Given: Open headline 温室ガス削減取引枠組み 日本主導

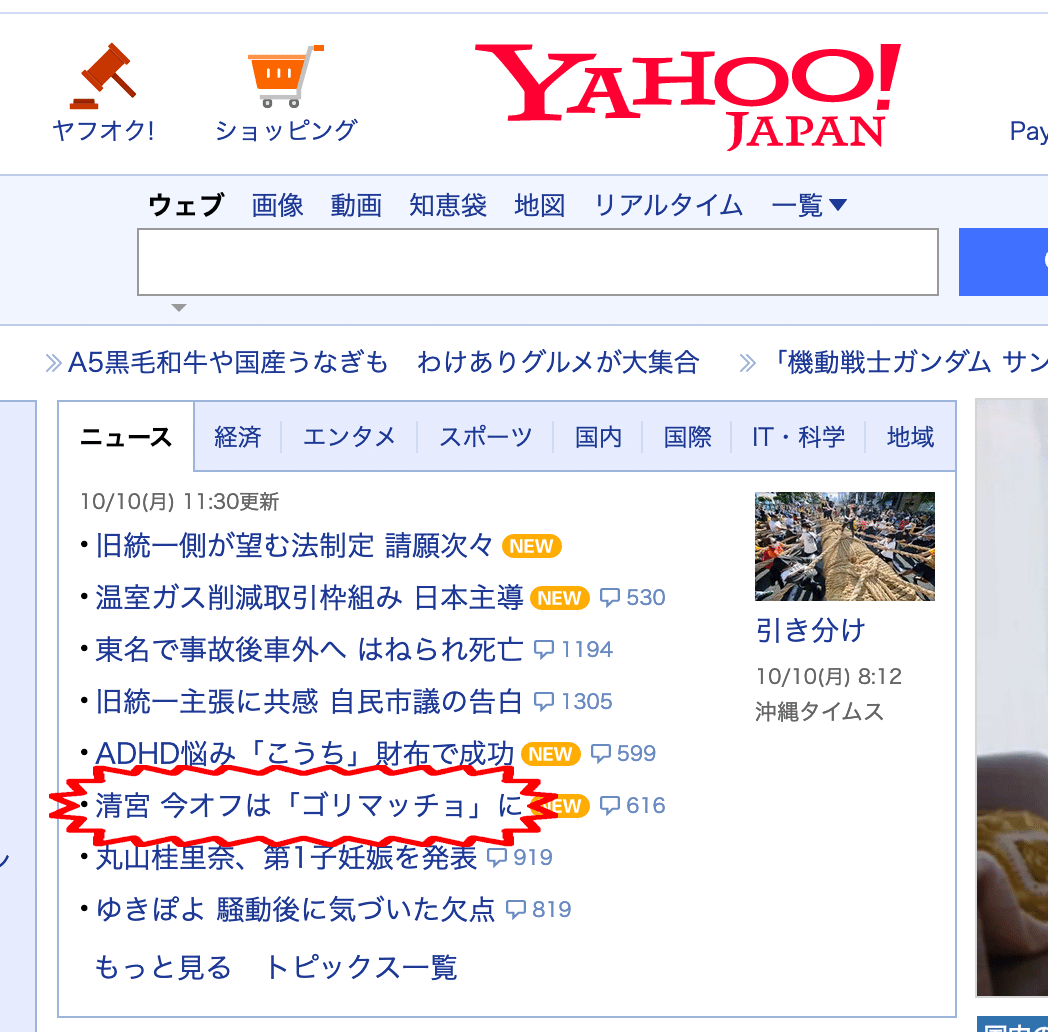Looking at the screenshot, I should [309, 598].
